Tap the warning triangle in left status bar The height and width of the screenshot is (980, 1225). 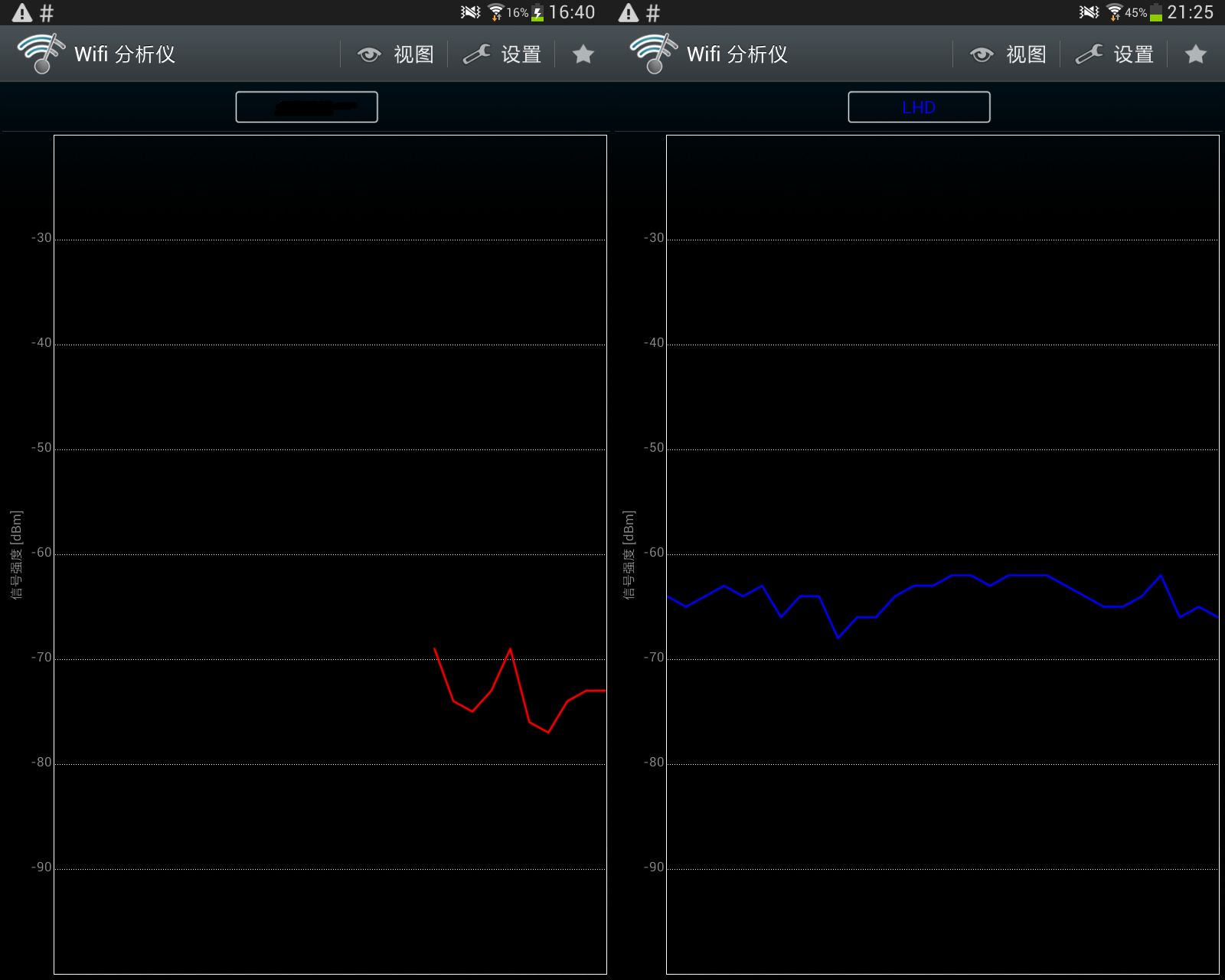point(22,12)
